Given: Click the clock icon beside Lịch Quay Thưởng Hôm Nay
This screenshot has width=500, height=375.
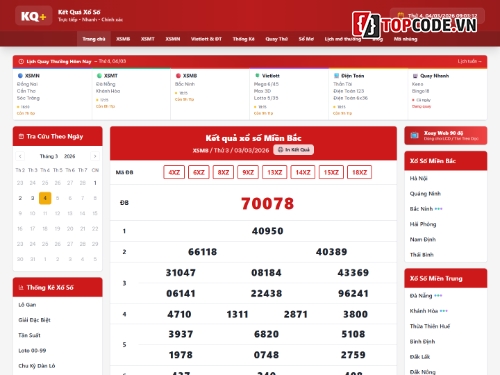Looking at the screenshot, I should 21,61.
